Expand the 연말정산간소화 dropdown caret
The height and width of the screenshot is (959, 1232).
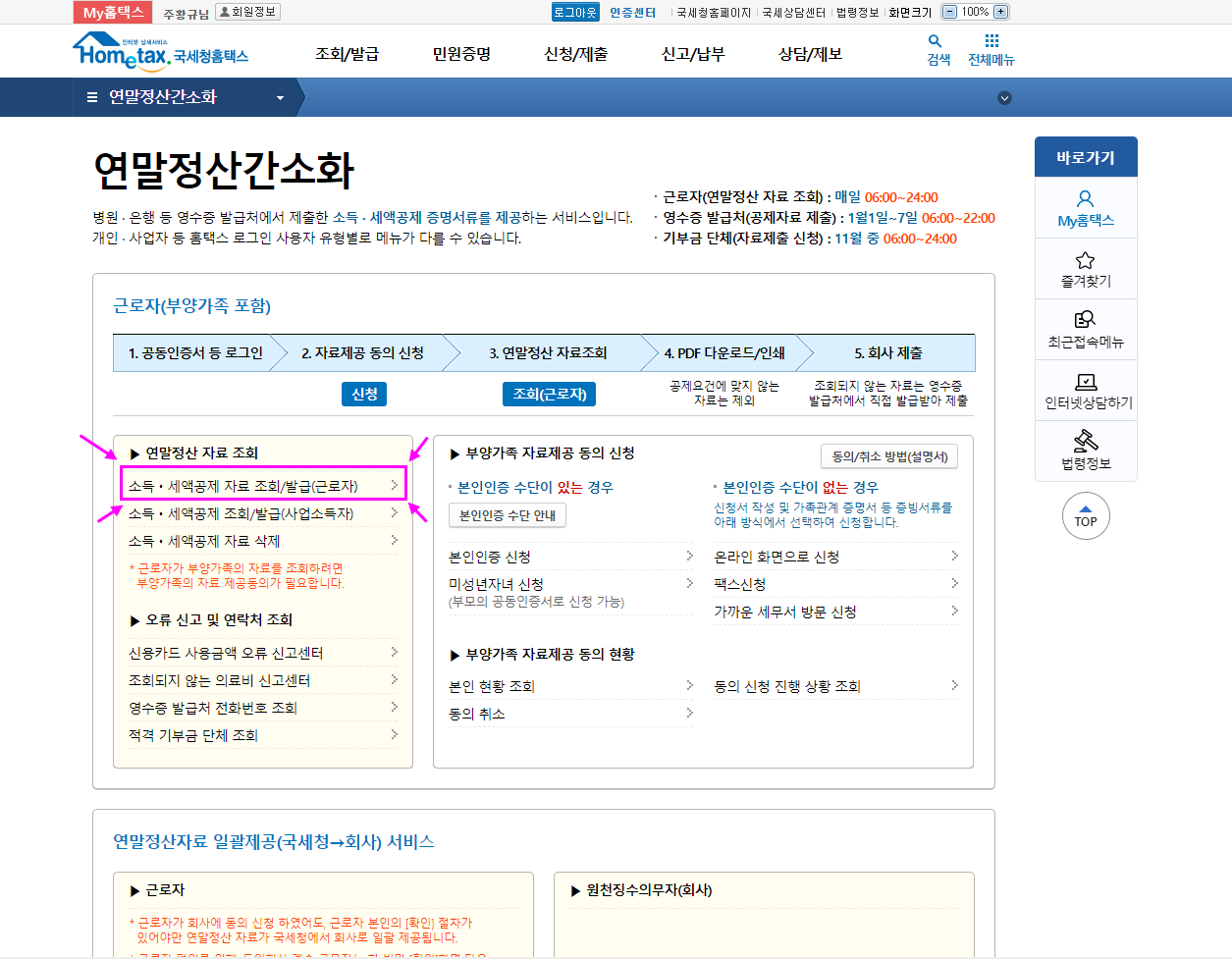point(280,98)
